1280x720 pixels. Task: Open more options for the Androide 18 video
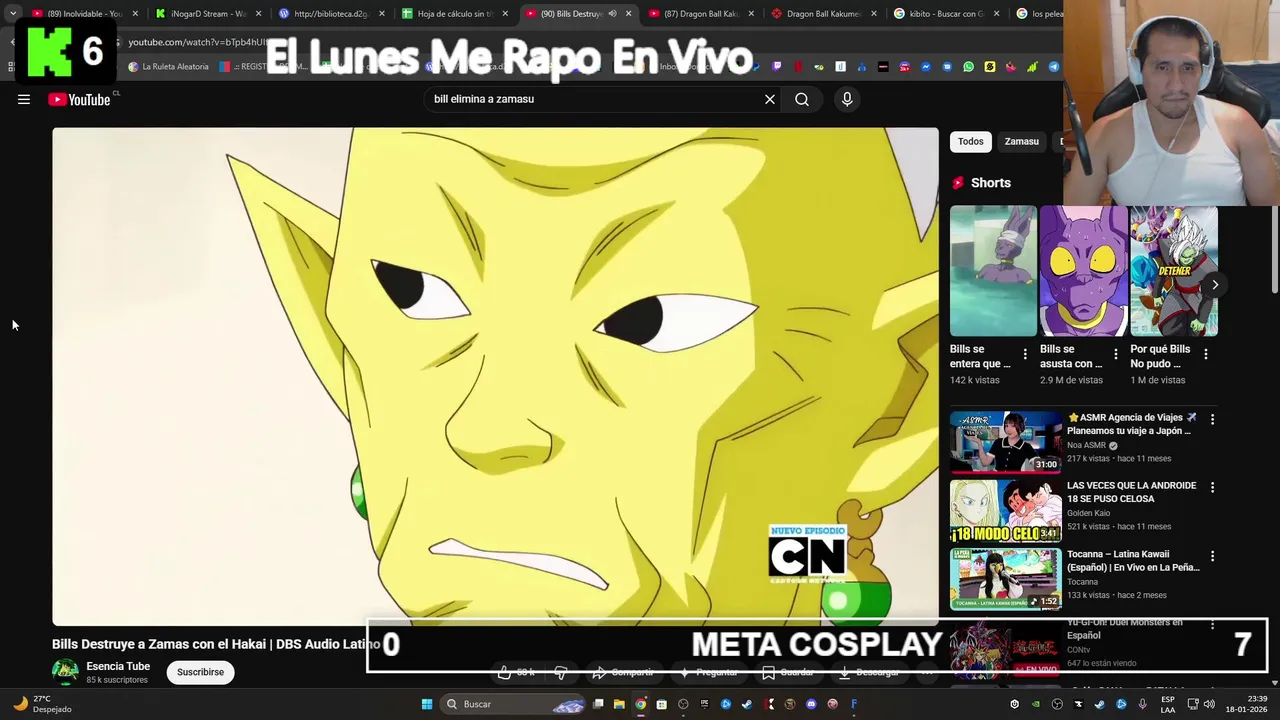[x=1212, y=488]
